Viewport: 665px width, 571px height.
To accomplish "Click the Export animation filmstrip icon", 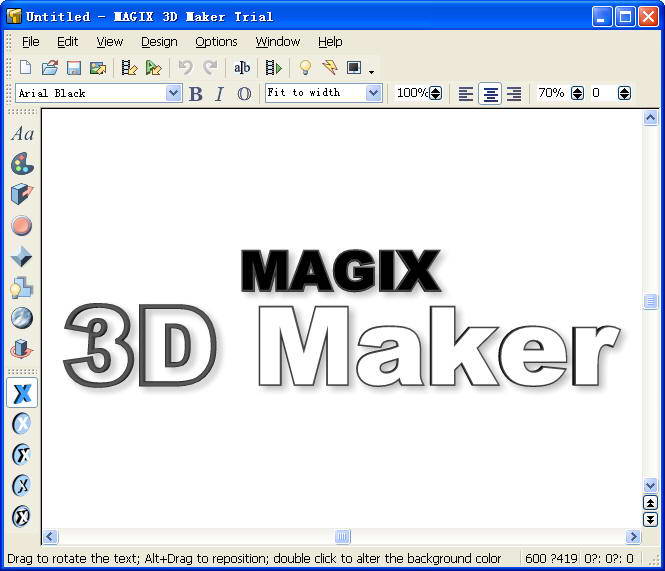I will [129, 67].
